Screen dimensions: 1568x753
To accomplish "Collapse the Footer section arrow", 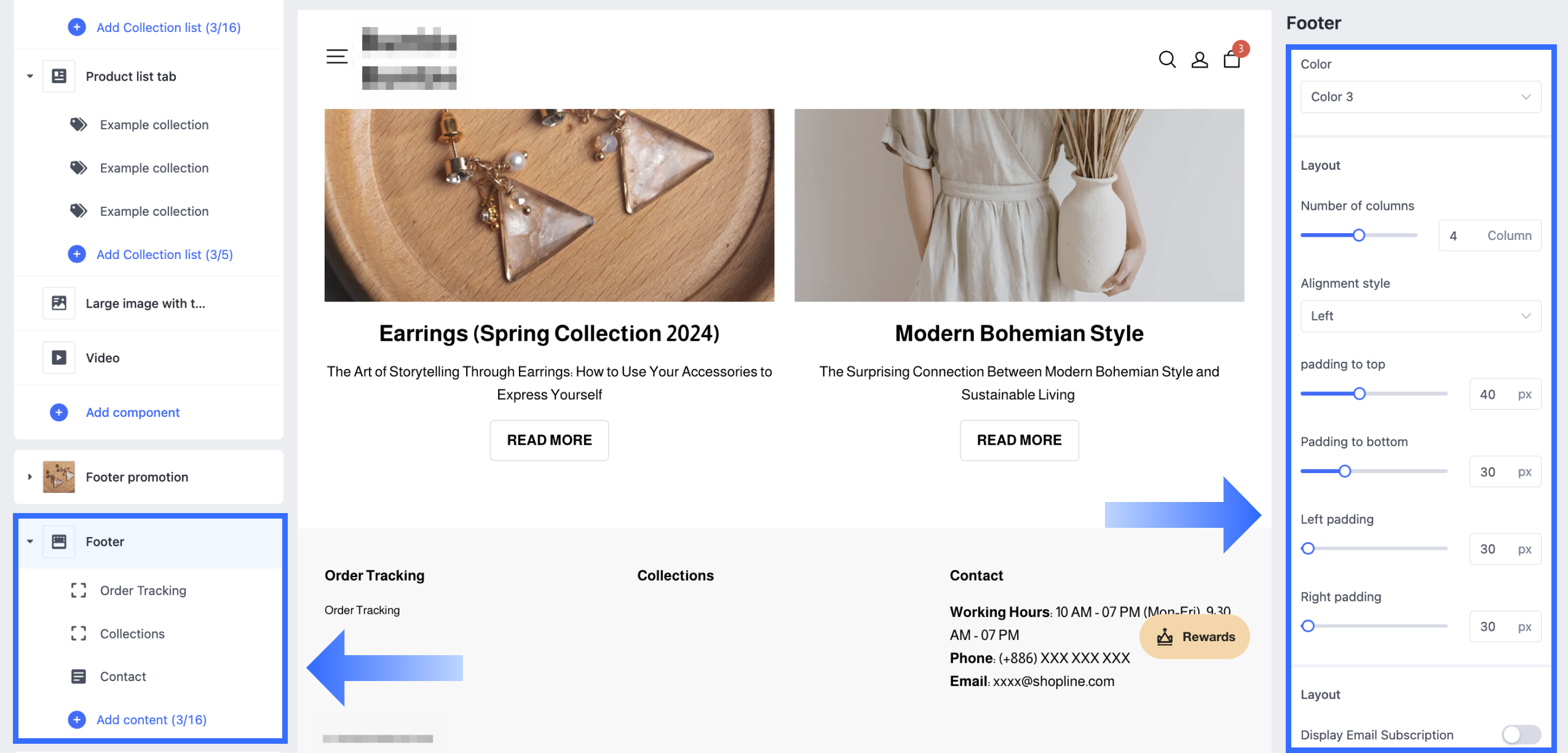I will tap(30, 541).
